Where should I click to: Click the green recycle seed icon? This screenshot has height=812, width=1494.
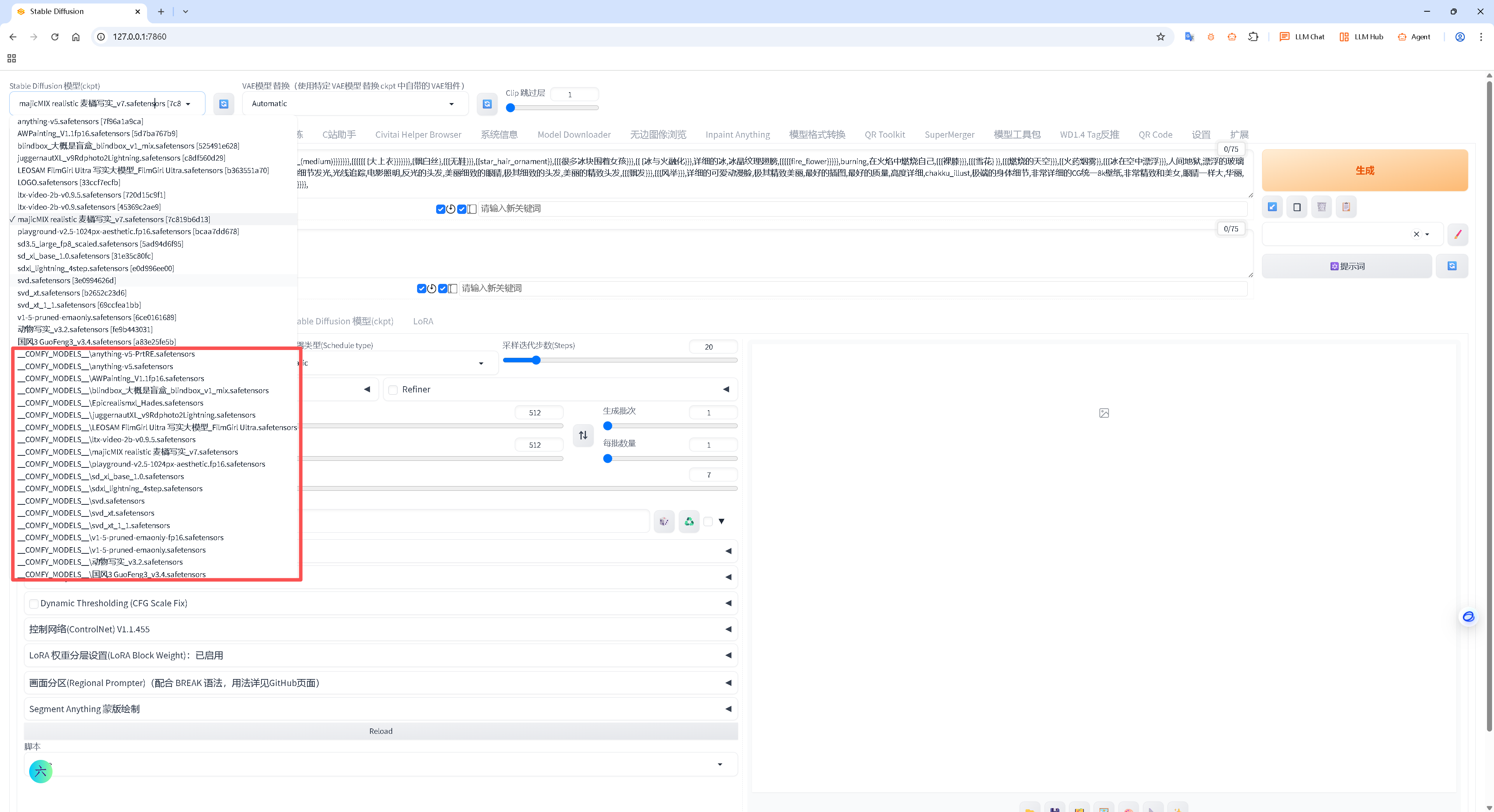tap(689, 521)
